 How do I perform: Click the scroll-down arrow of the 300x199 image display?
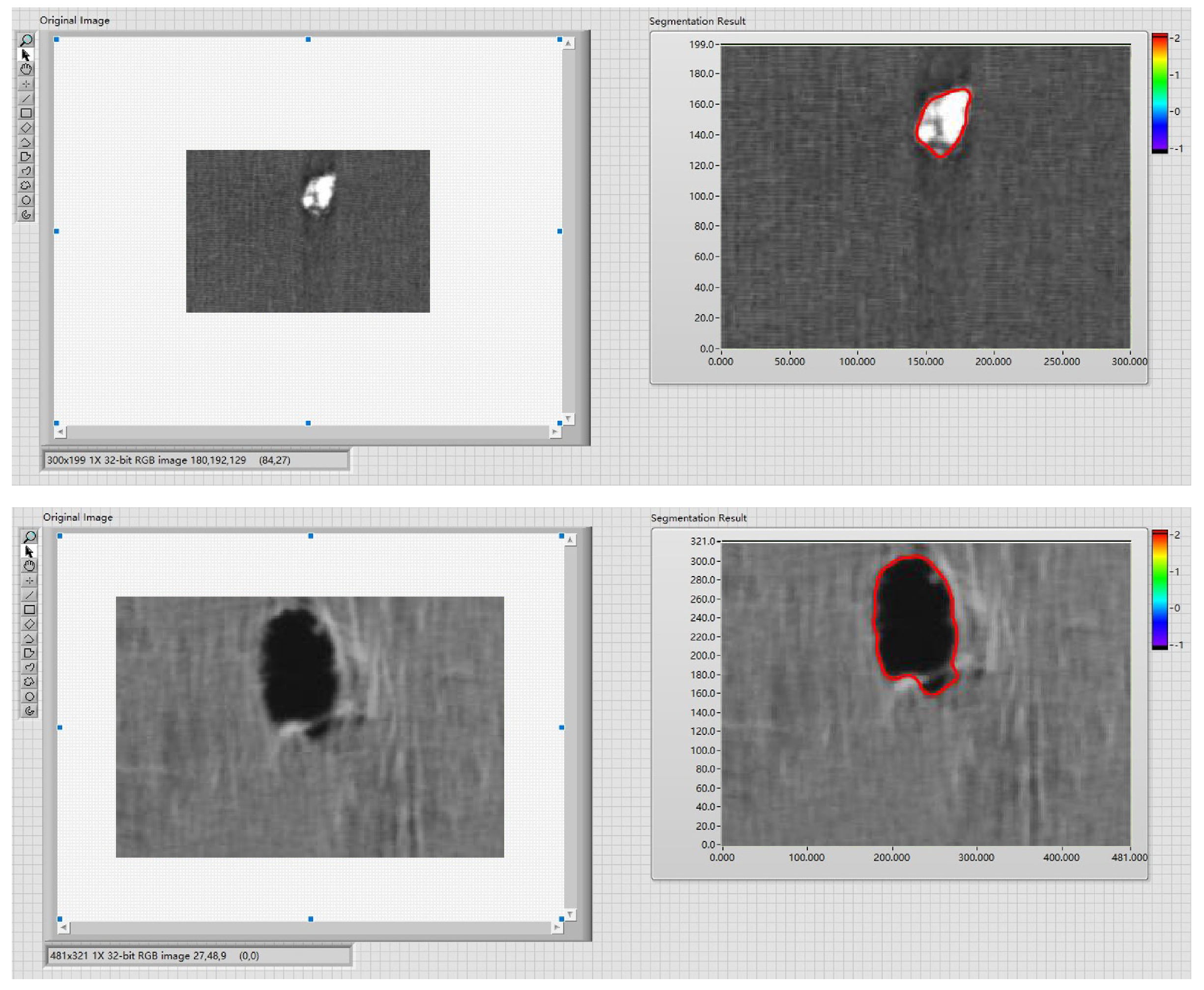point(569,419)
